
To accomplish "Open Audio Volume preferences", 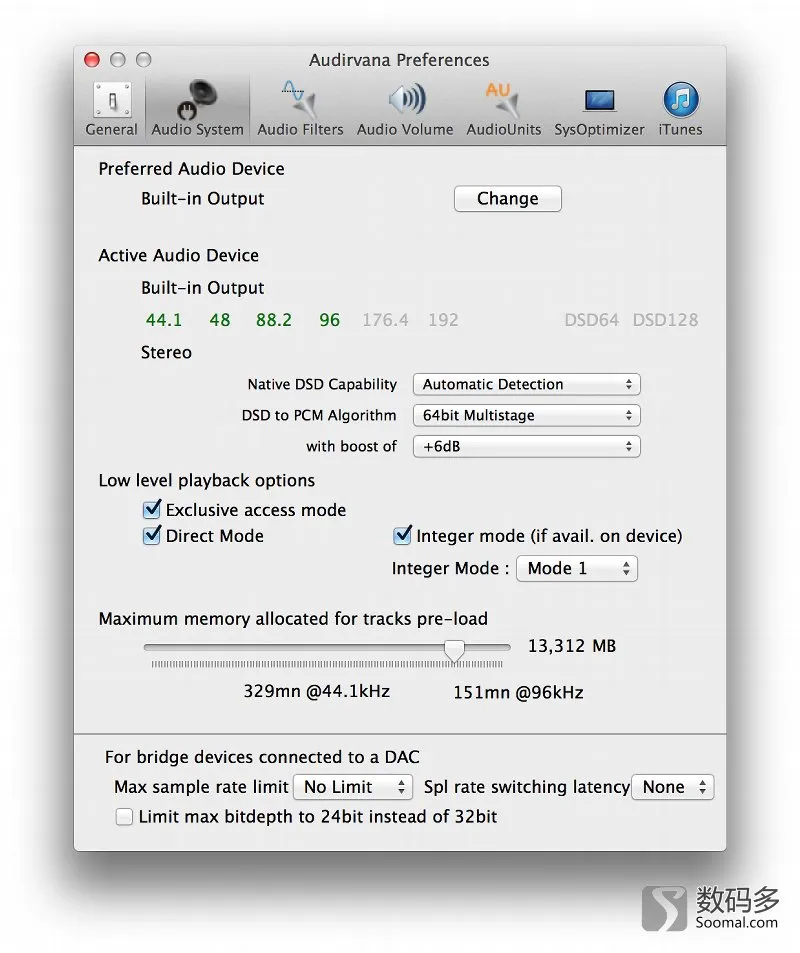I will click(x=405, y=110).
